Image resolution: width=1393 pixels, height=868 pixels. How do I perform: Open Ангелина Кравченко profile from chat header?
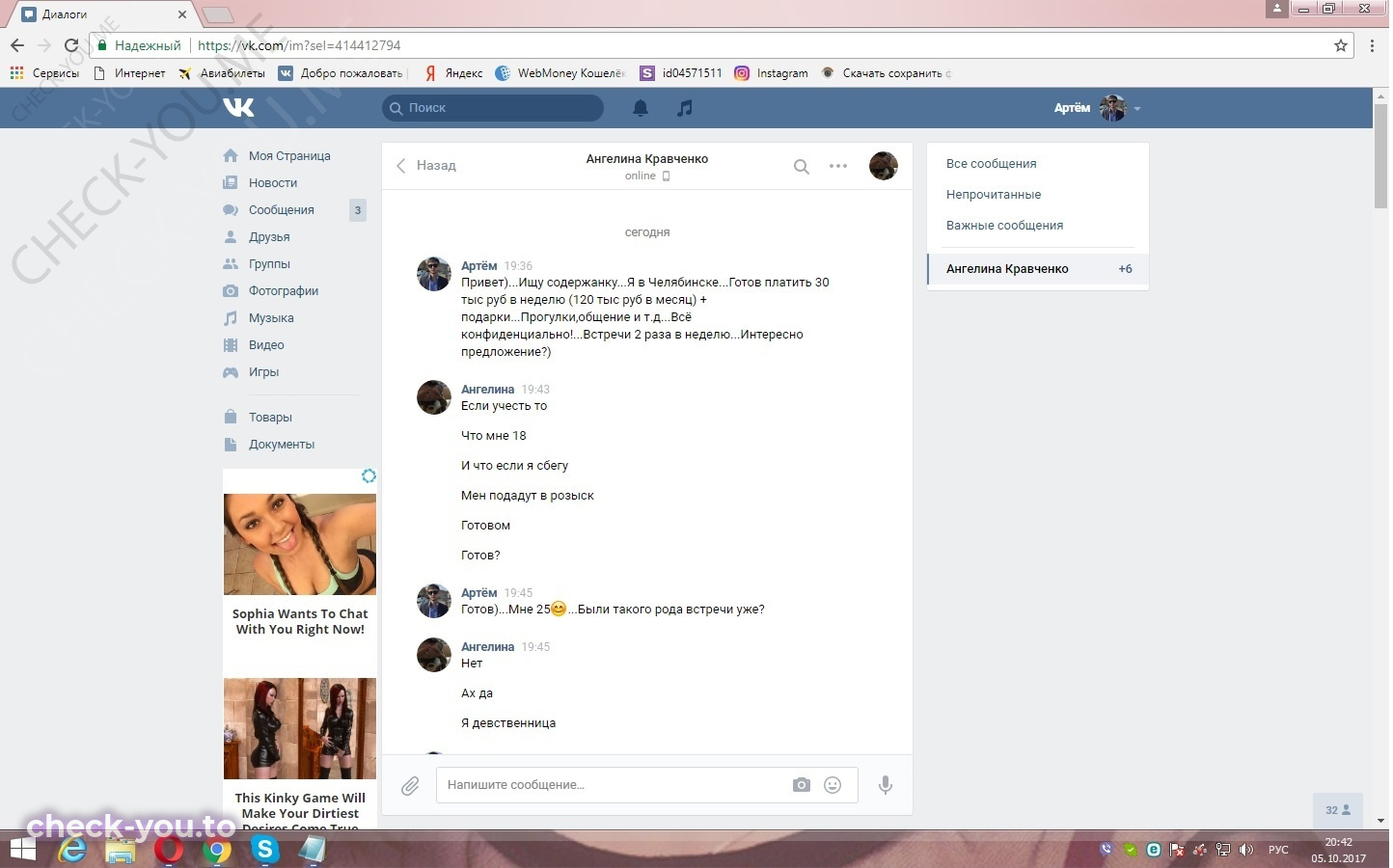coord(647,159)
